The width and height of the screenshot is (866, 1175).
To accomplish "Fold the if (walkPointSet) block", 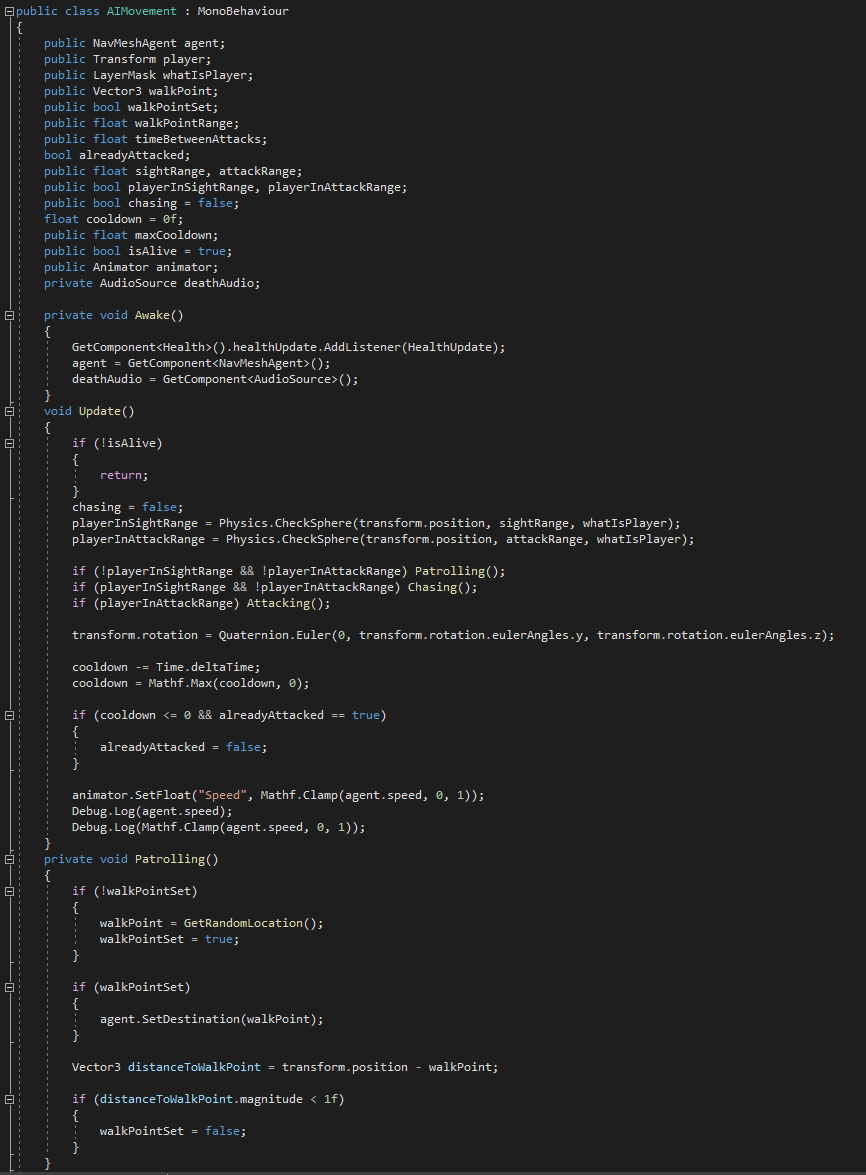I will [x=9, y=987].
